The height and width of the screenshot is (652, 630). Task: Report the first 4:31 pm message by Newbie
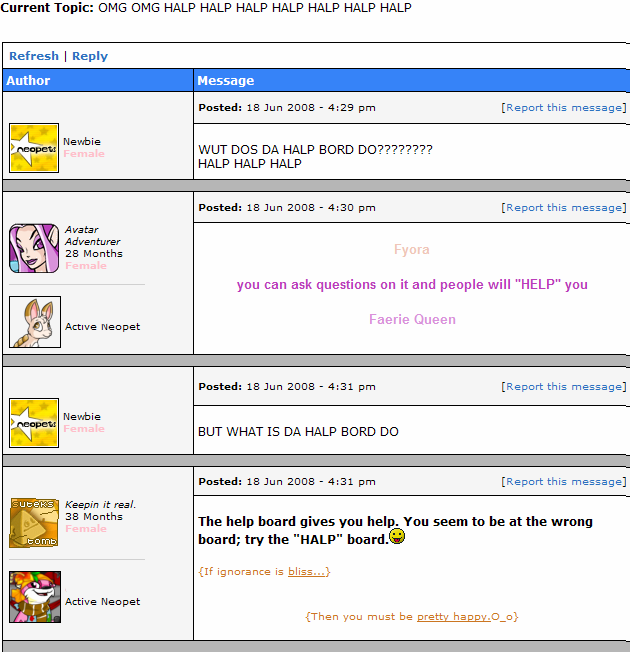(x=566, y=387)
